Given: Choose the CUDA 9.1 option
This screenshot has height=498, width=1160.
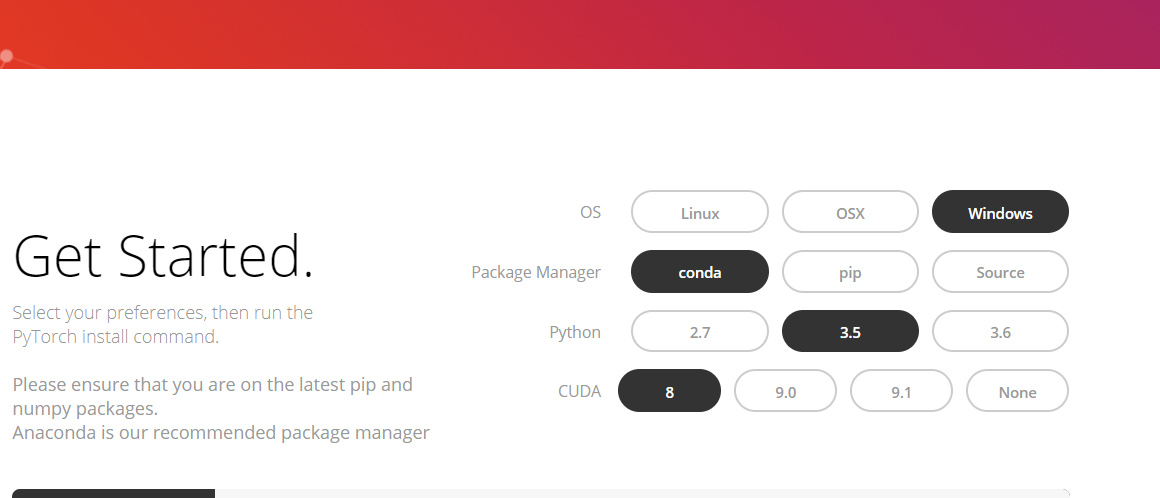Looking at the screenshot, I should [901, 391].
